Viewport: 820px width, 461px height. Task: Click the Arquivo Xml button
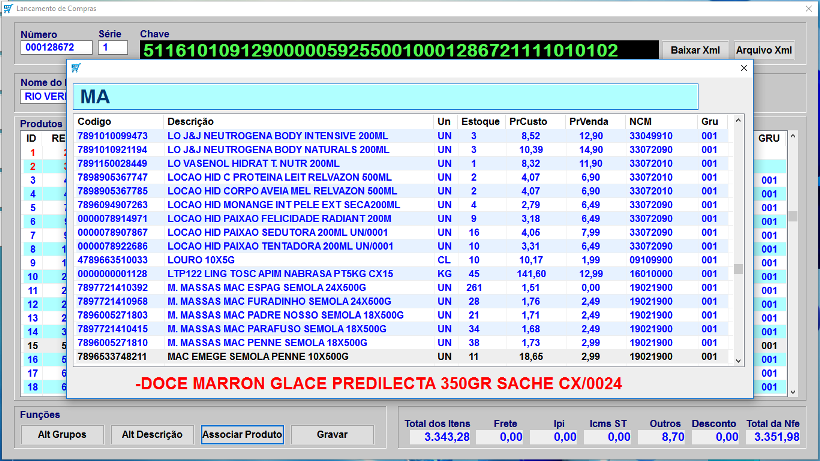tap(764, 50)
